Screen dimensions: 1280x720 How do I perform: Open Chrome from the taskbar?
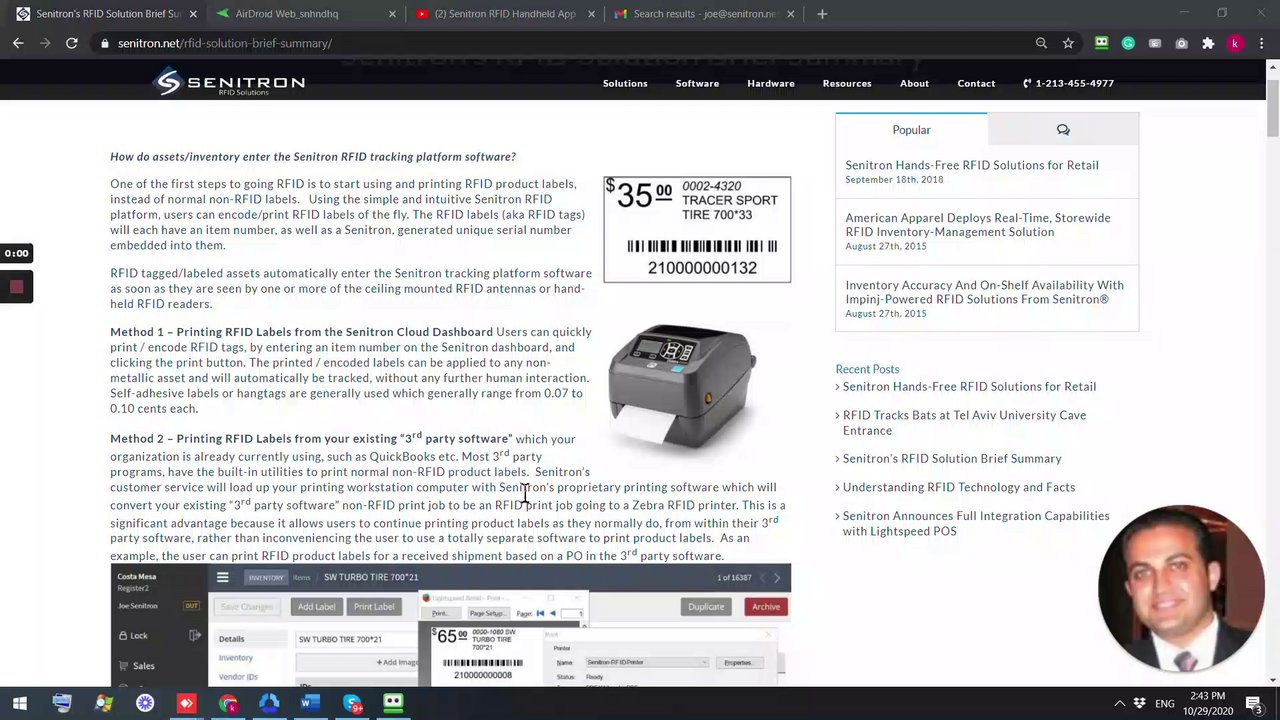click(228, 703)
